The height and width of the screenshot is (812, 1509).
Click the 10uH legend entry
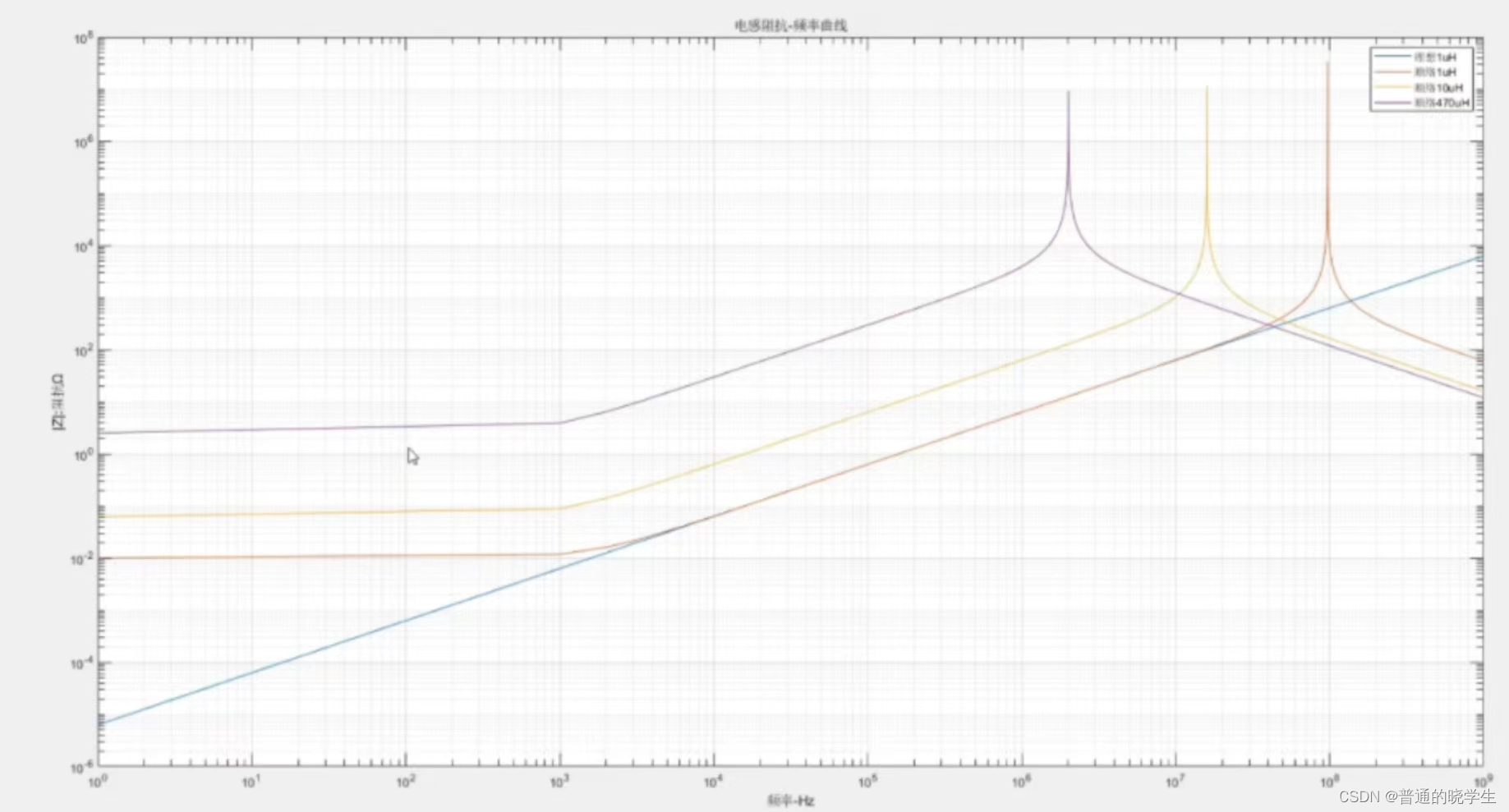click(x=1419, y=88)
